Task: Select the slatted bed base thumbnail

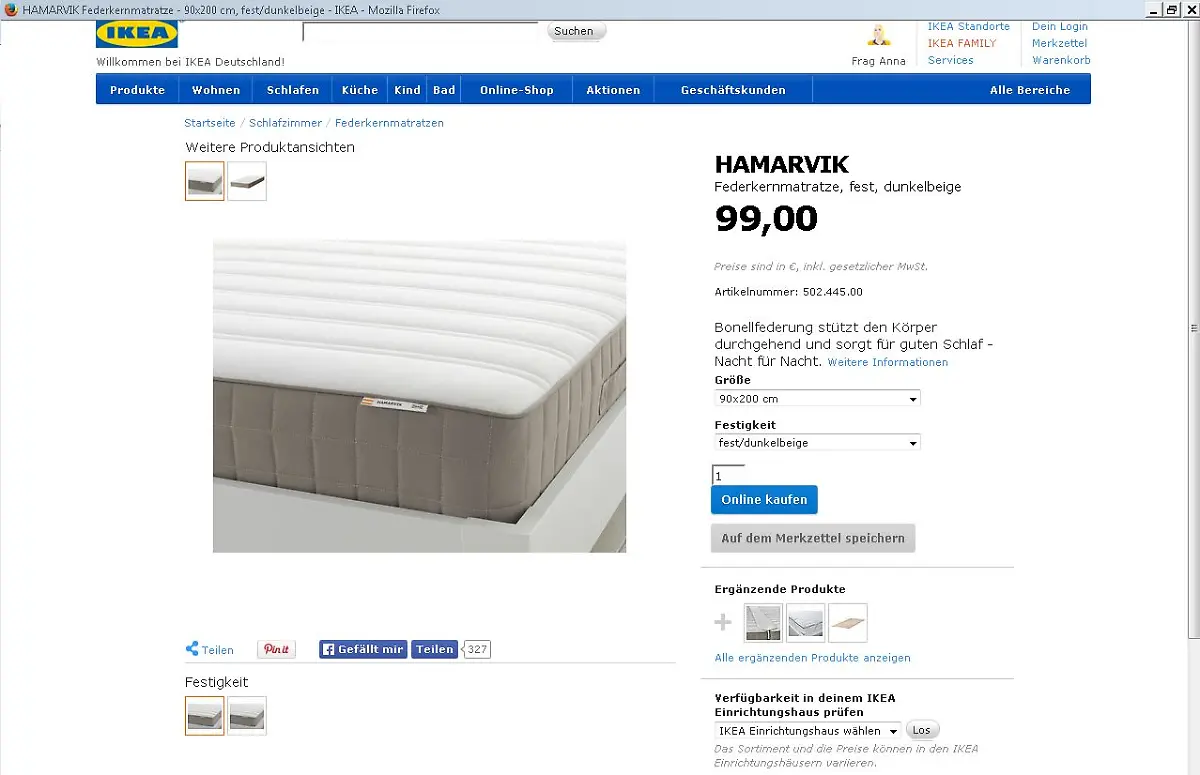Action: point(848,622)
